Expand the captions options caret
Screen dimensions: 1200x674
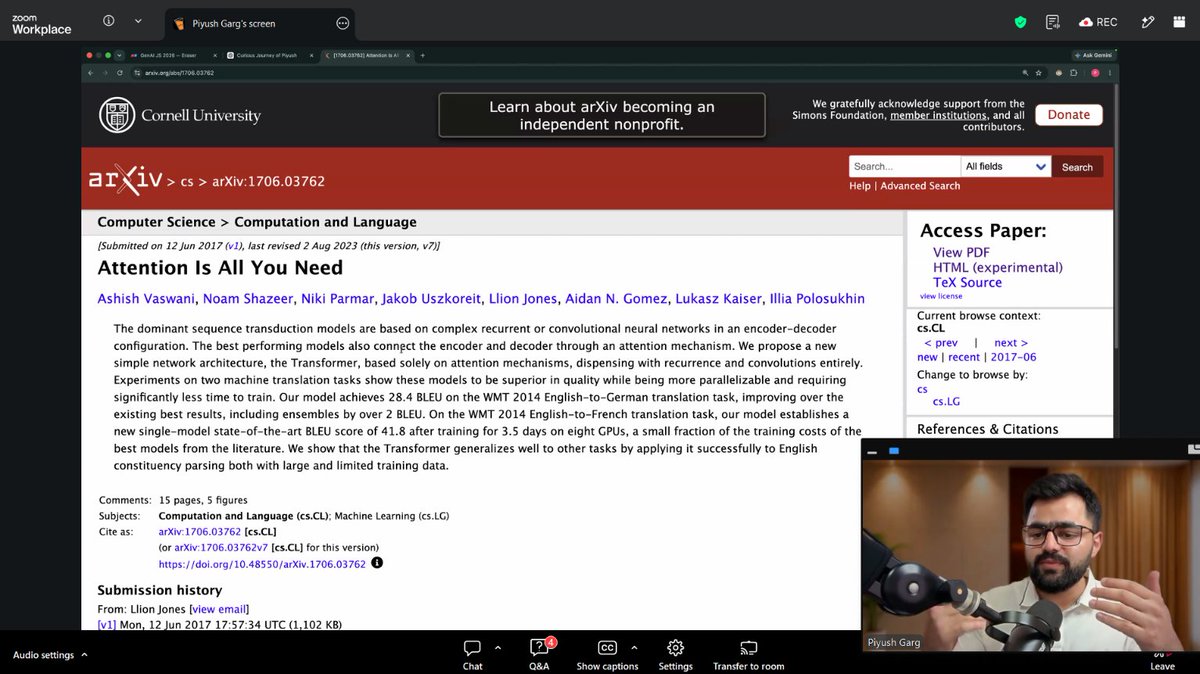634,648
